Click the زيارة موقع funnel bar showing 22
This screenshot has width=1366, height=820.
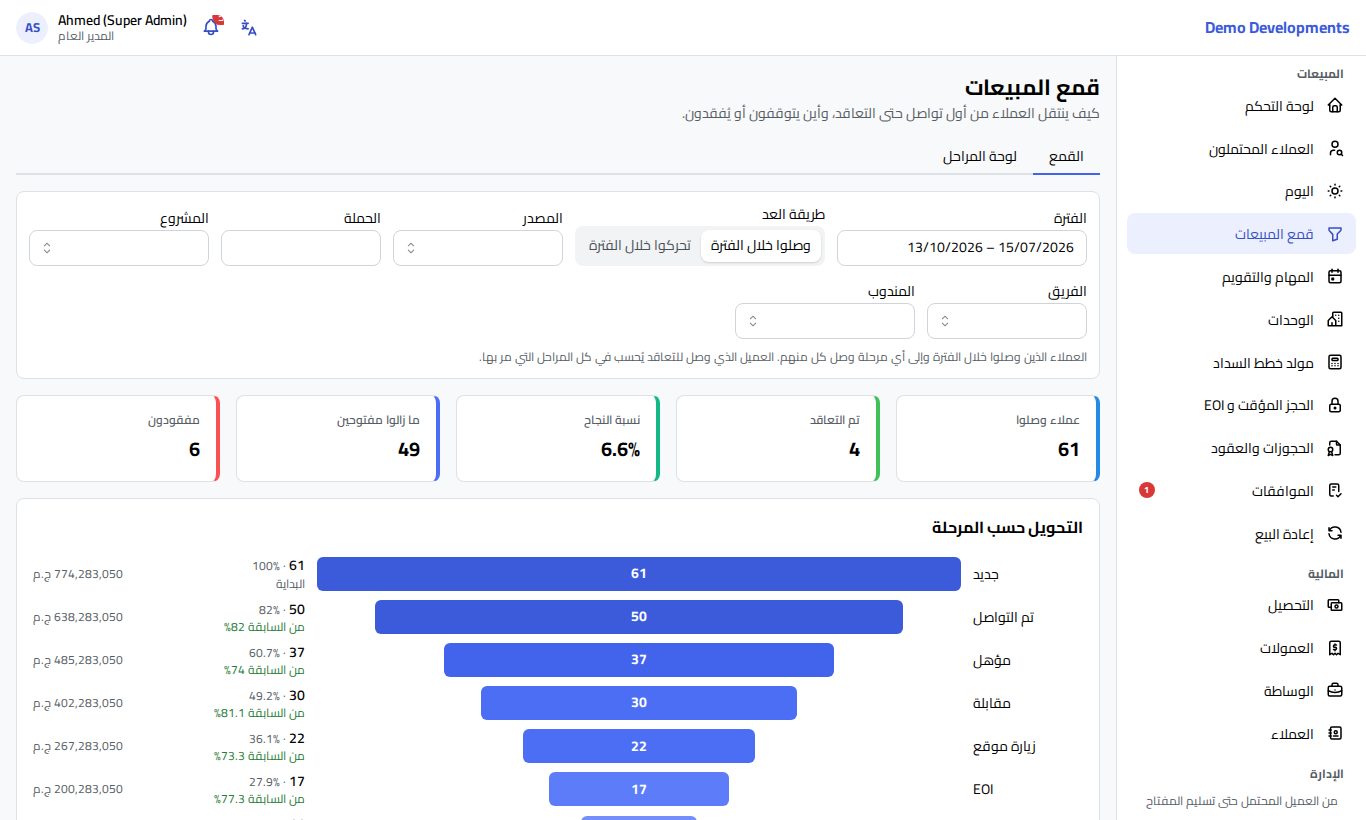(639, 746)
